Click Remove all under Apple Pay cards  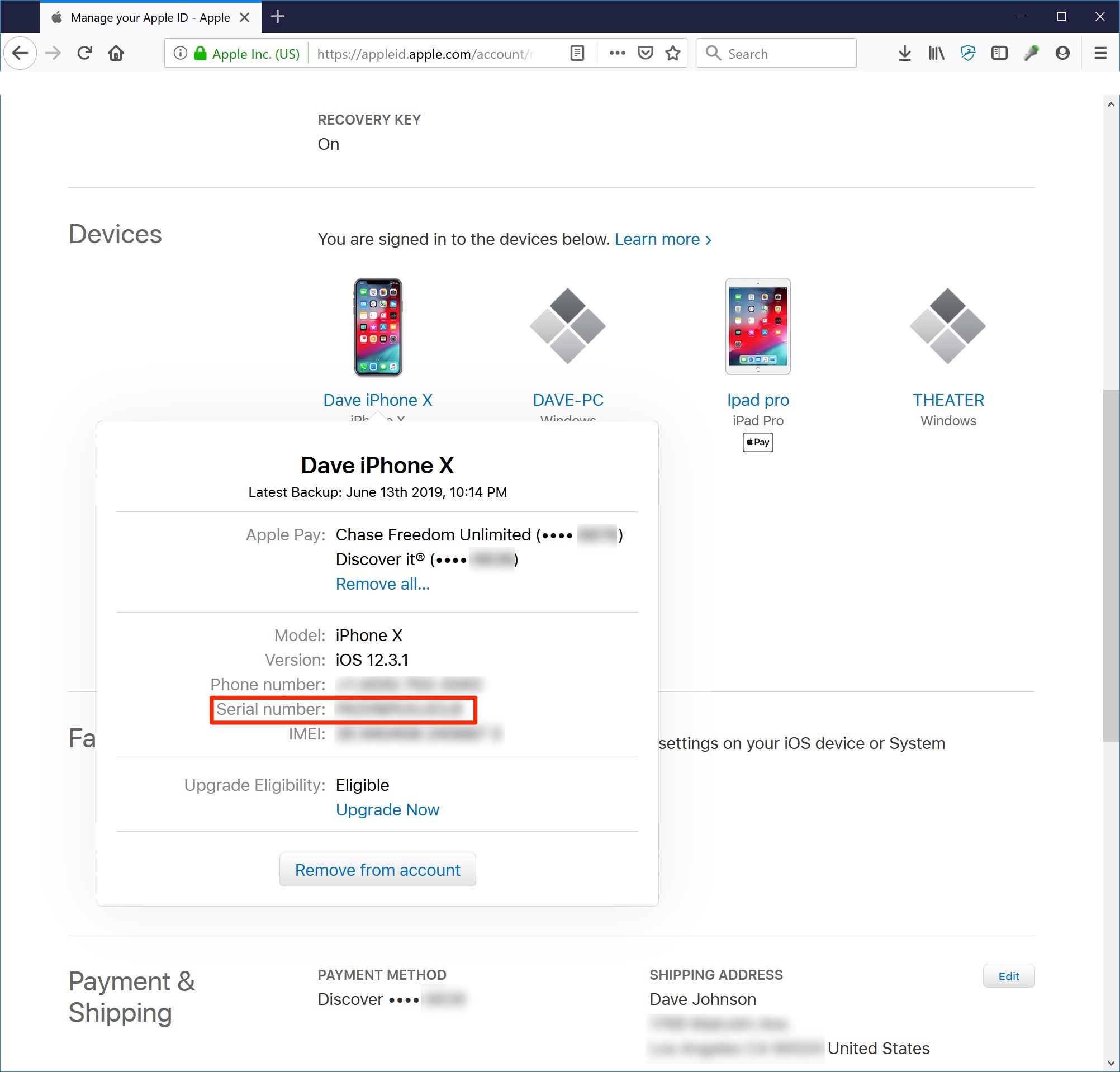(x=382, y=584)
